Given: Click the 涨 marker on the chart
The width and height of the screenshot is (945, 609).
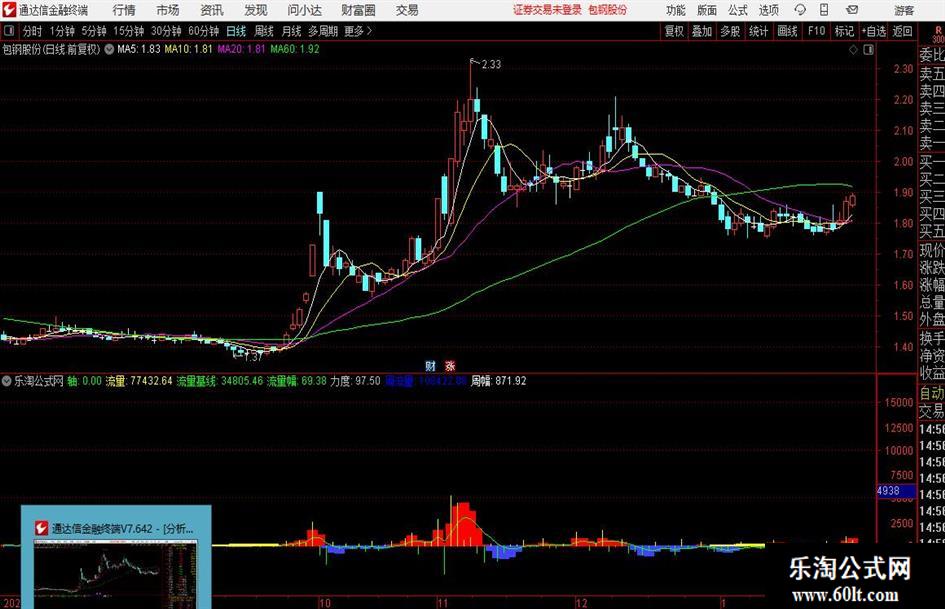Looking at the screenshot, I should coord(450,366).
